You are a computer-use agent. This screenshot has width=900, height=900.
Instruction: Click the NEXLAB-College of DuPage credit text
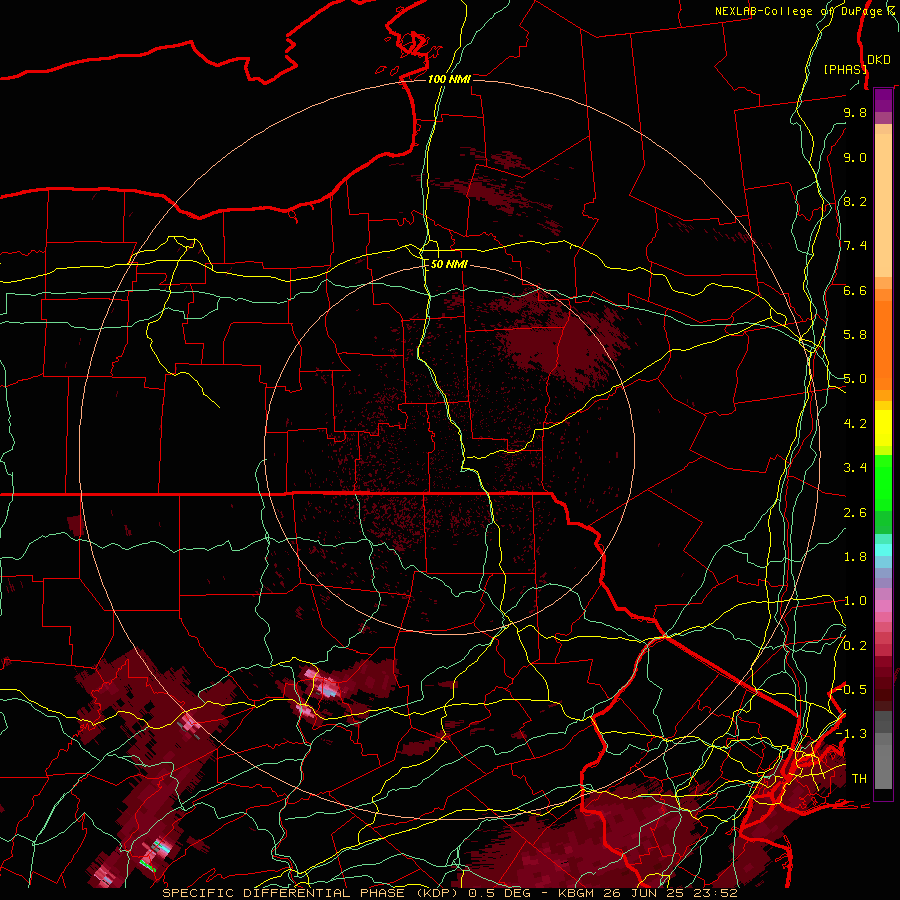[806, 11]
